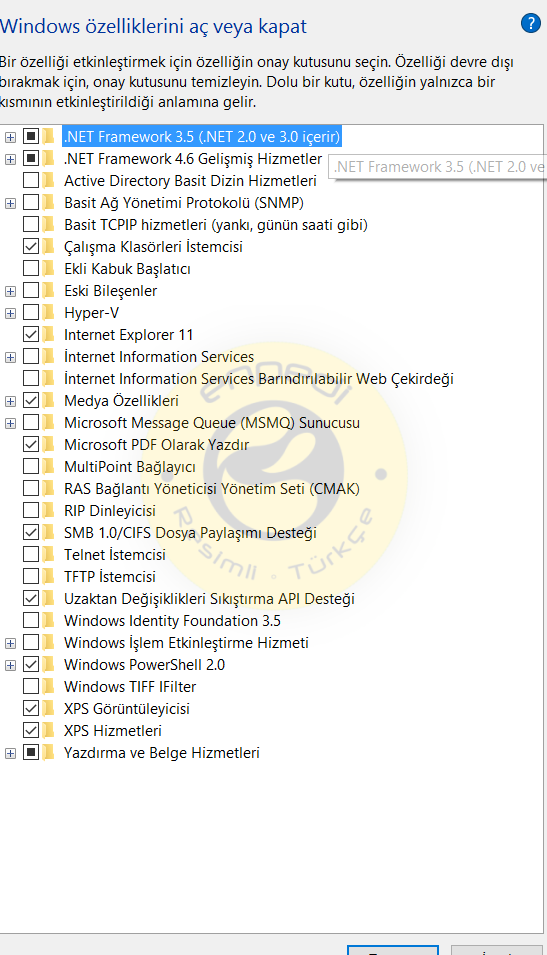Click folder icon next to Internet Explorer 11

point(49,334)
